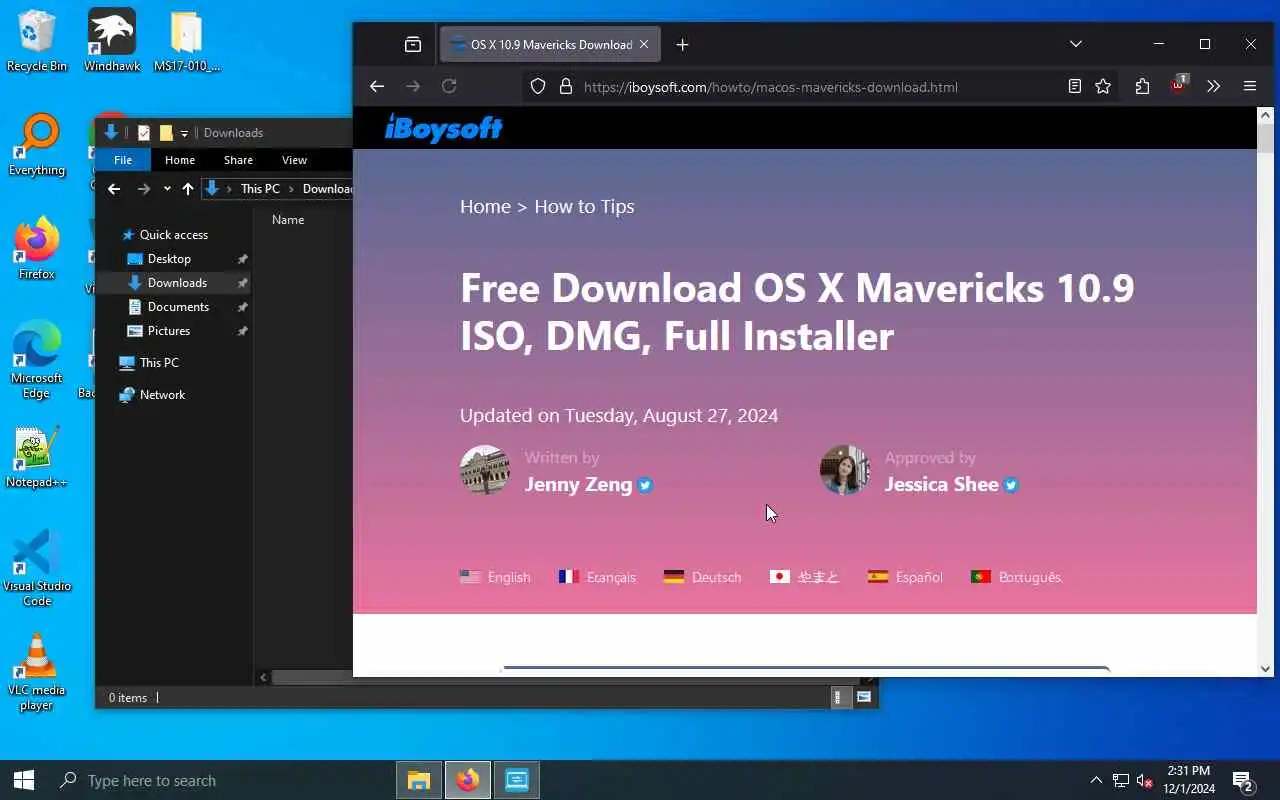Open File Explorer from the taskbar
Screen dimensions: 1280x800
coord(418,780)
